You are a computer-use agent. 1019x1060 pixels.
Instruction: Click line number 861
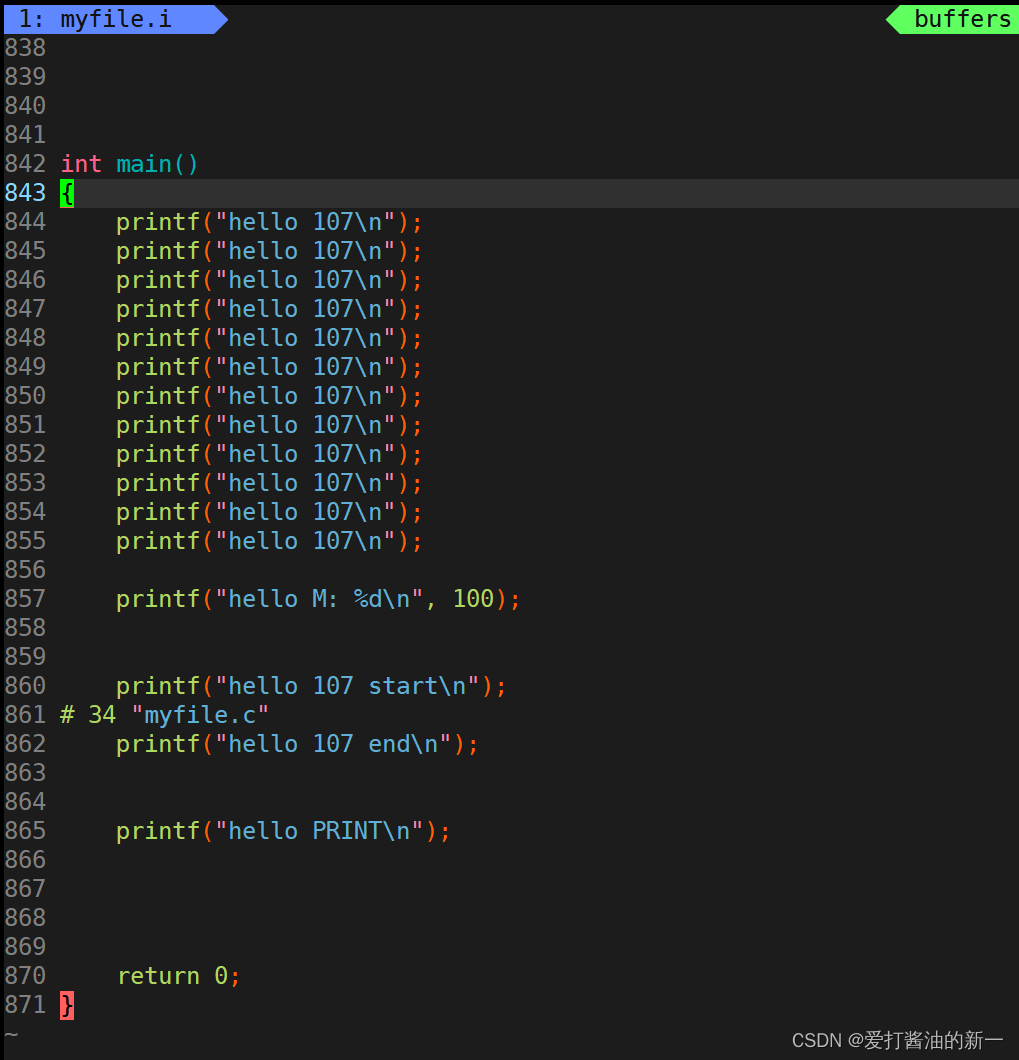click(x=25, y=715)
